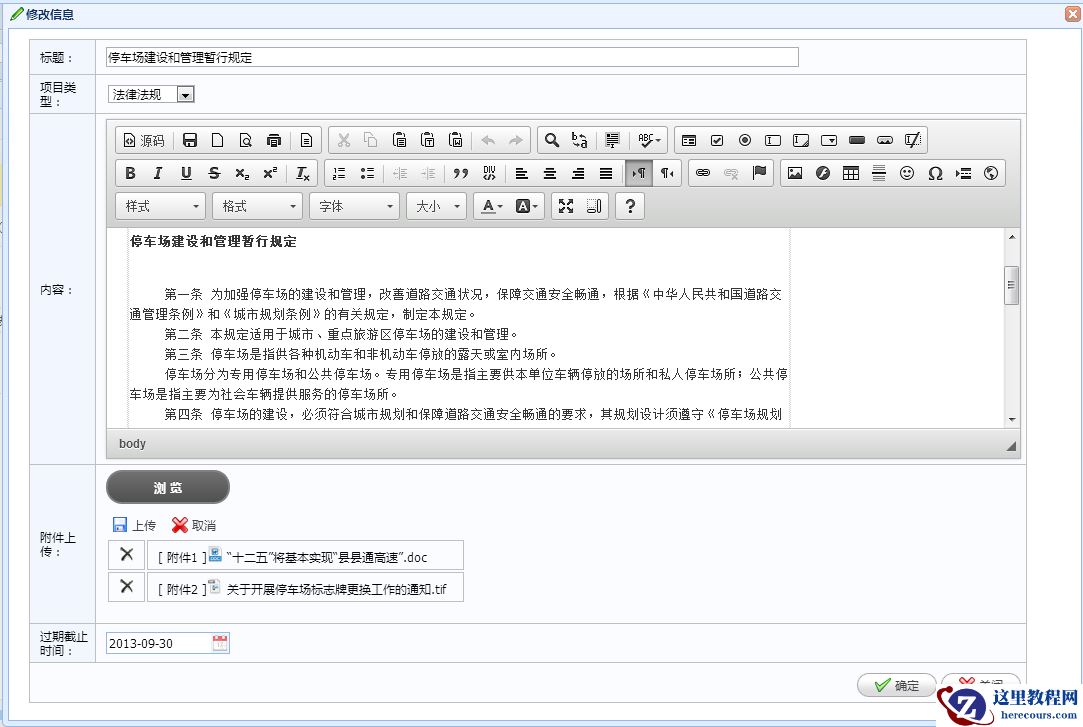Screen dimensions: 1083x727
Task: Open the 字体 font dropdown
Action: pos(354,206)
